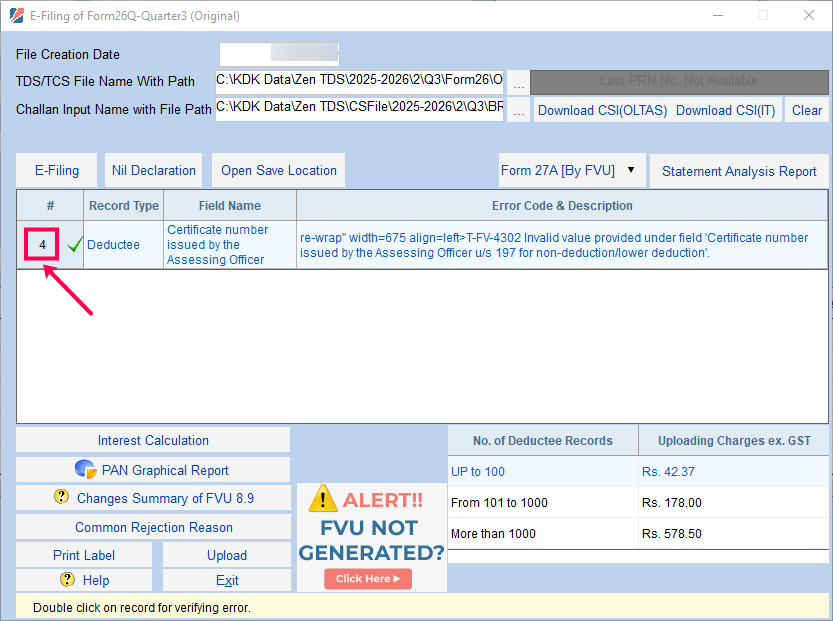Open the Statement Analysis Report

739,172
